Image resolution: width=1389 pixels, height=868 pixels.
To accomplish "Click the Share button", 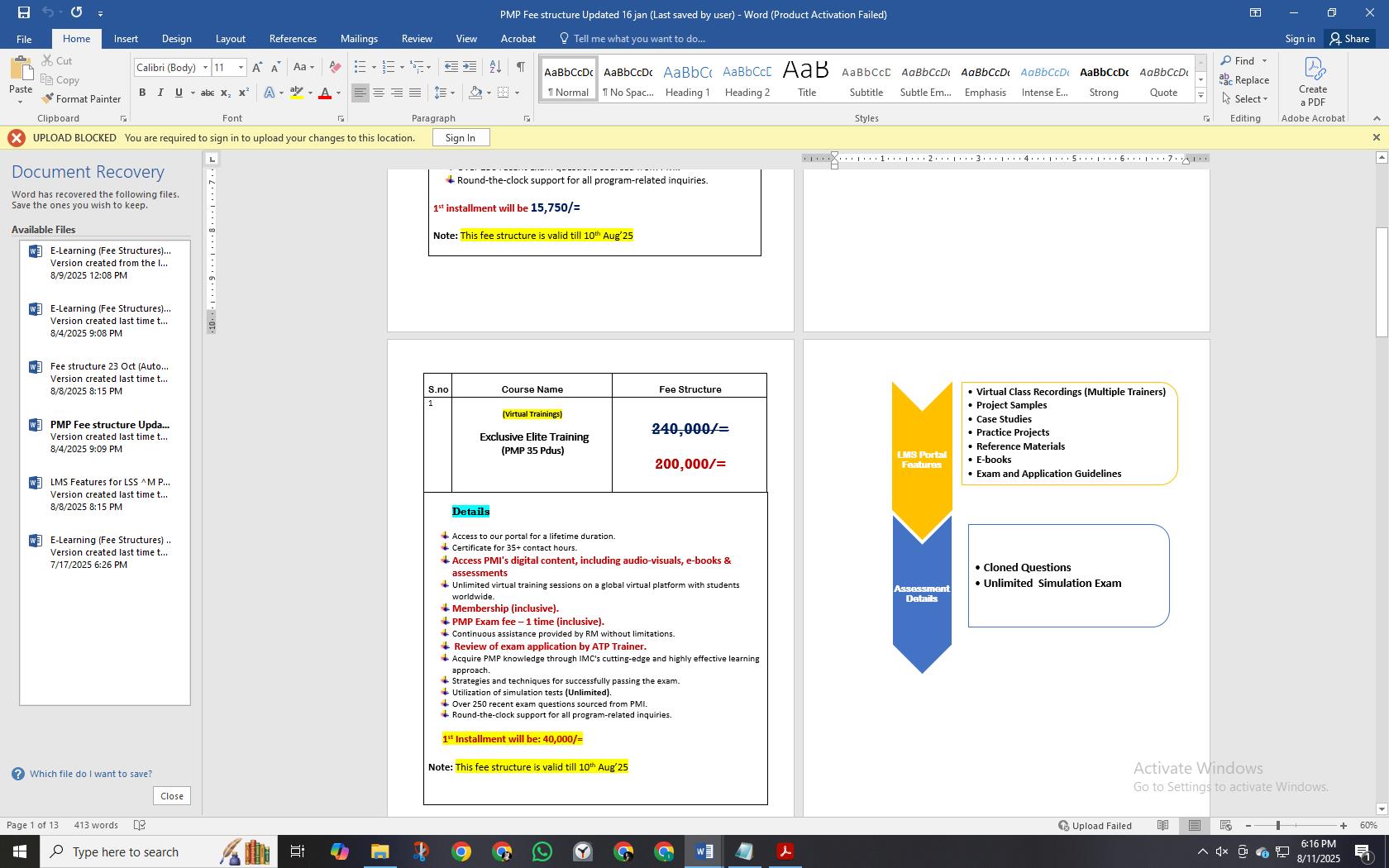I will [x=1349, y=39].
